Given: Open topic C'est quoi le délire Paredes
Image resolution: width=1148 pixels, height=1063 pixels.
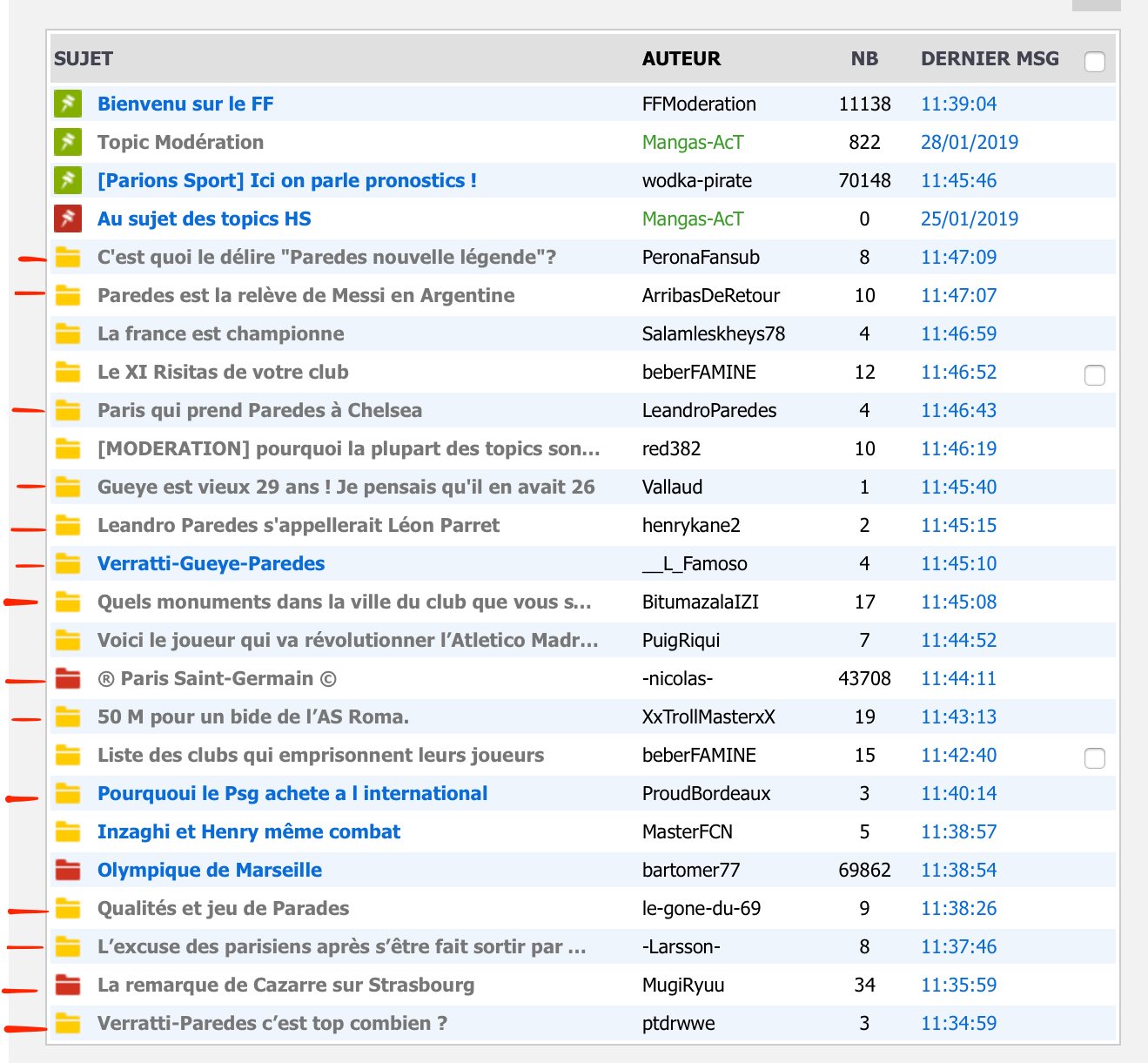Looking at the screenshot, I should pos(326,257).
